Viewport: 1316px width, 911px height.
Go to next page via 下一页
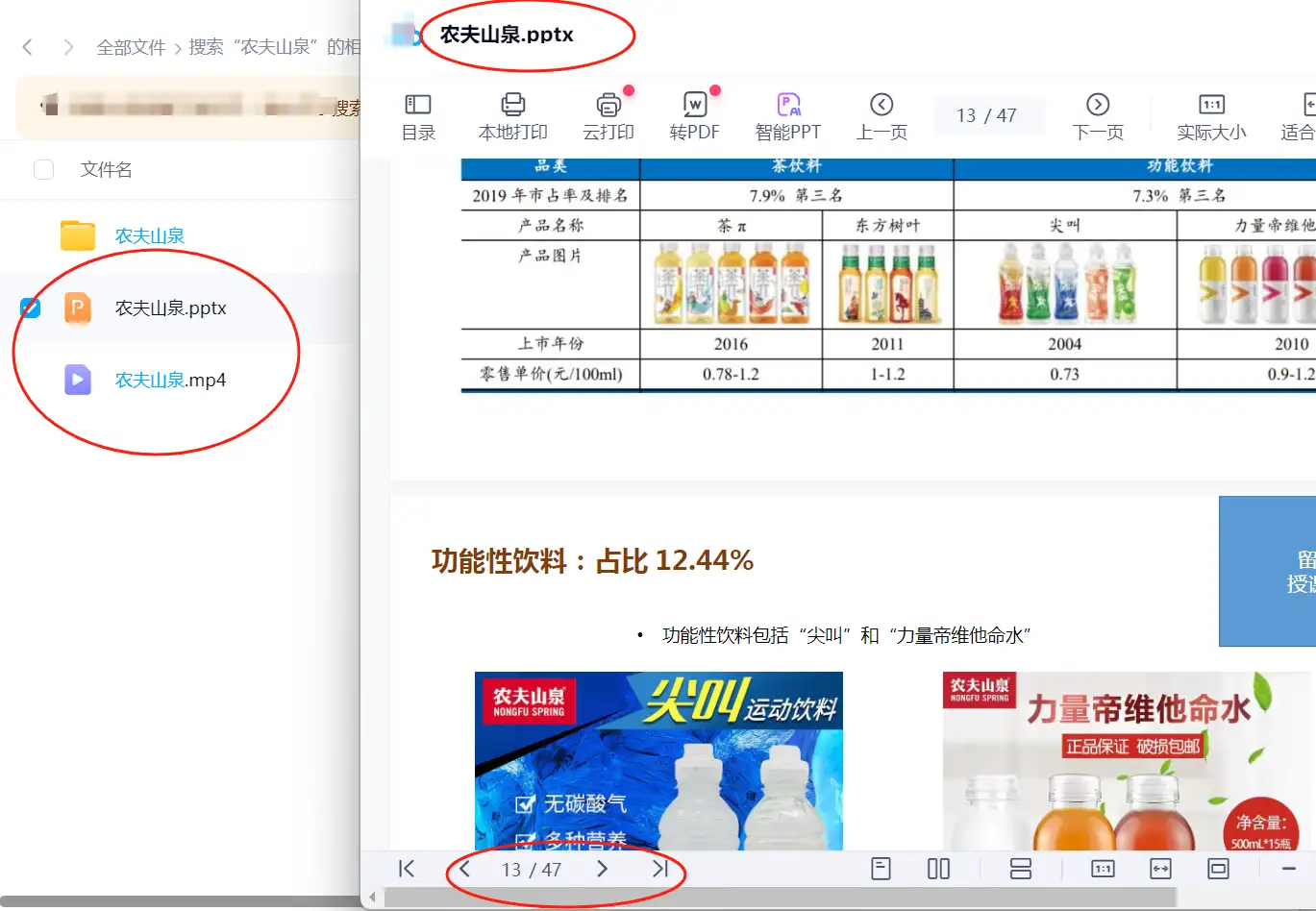point(1098,117)
